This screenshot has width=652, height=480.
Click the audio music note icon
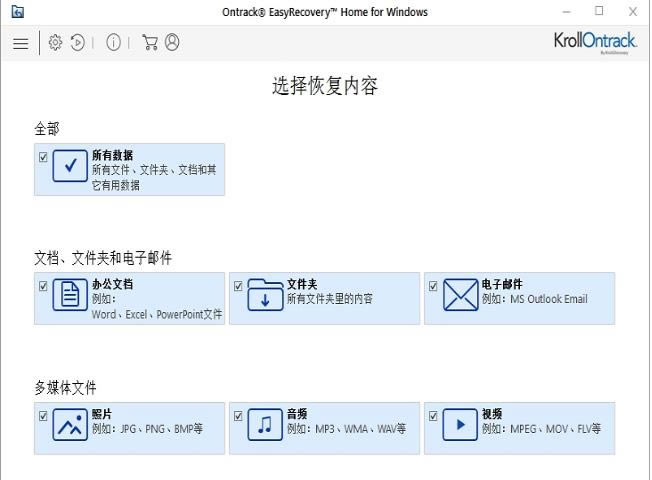265,425
